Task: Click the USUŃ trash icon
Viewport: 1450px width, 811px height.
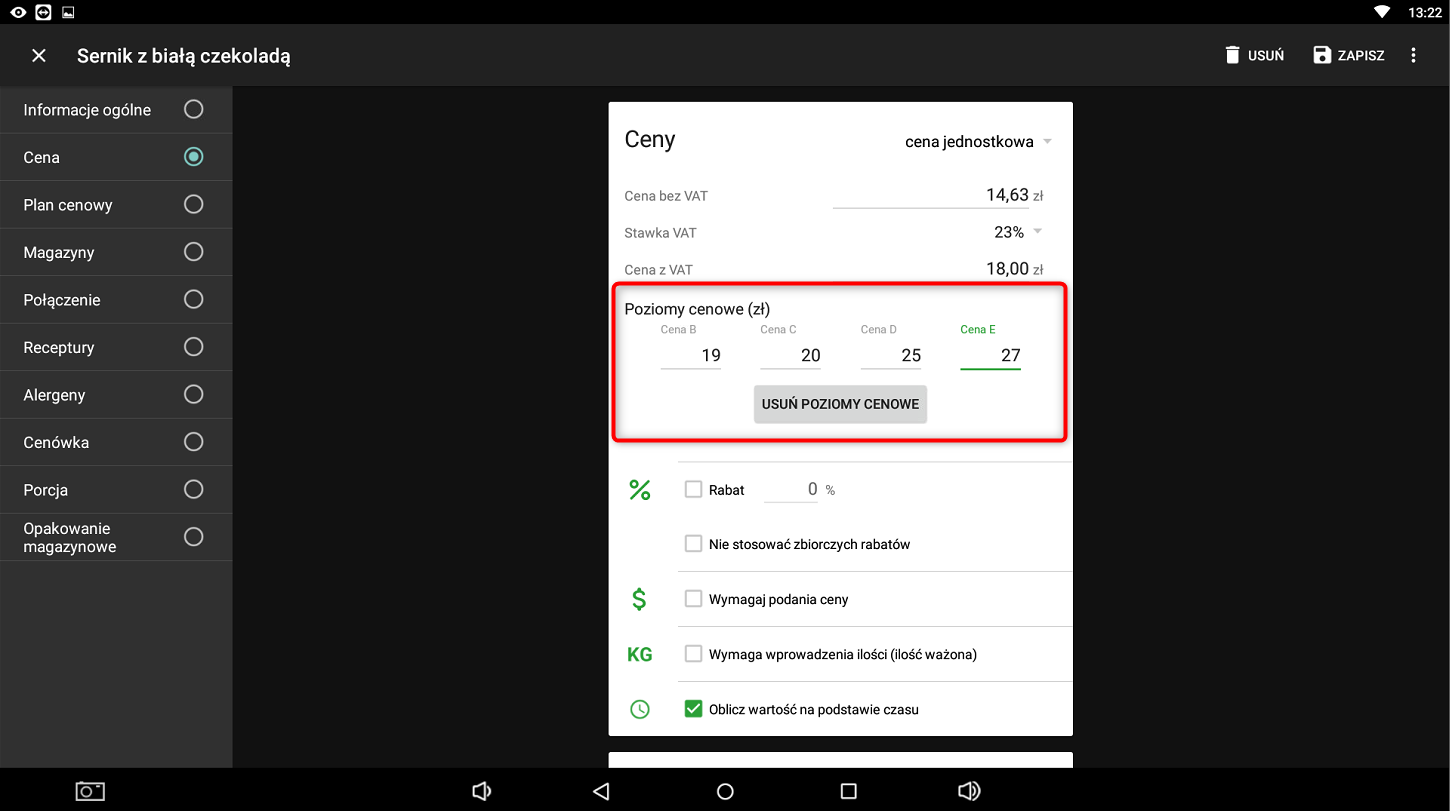Action: click(1232, 55)
